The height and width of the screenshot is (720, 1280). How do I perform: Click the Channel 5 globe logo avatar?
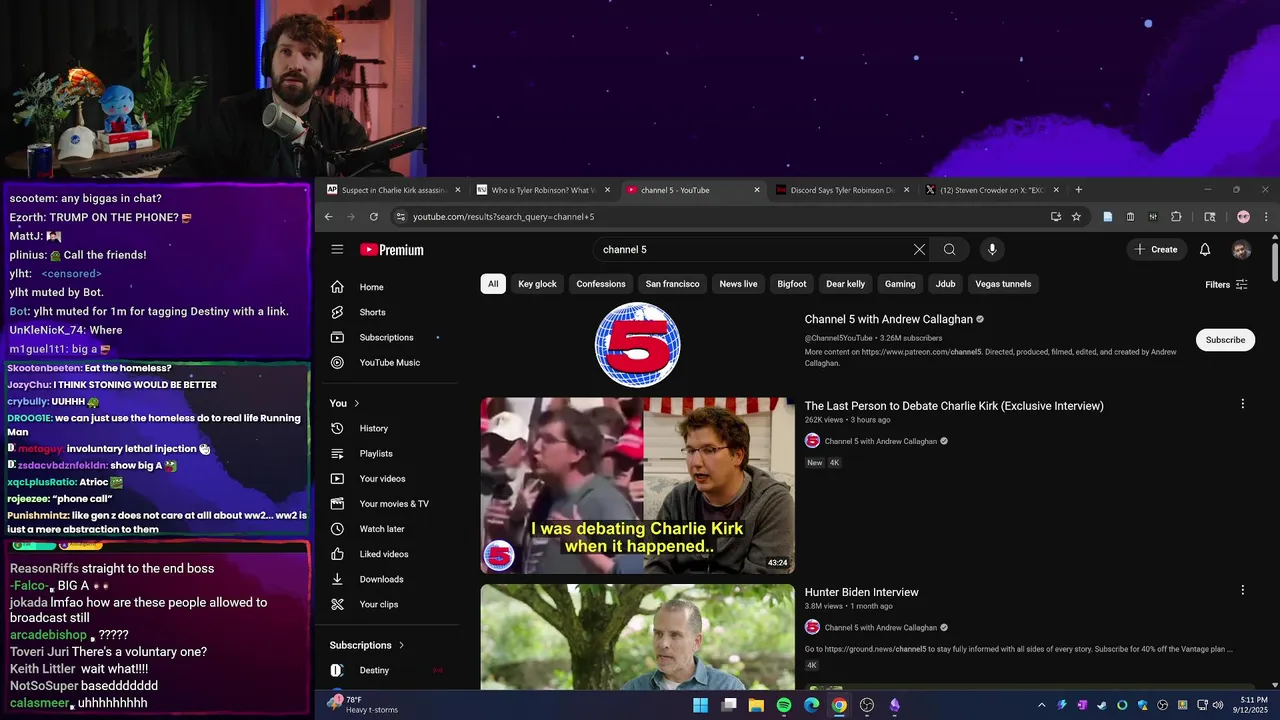[638, 344]
